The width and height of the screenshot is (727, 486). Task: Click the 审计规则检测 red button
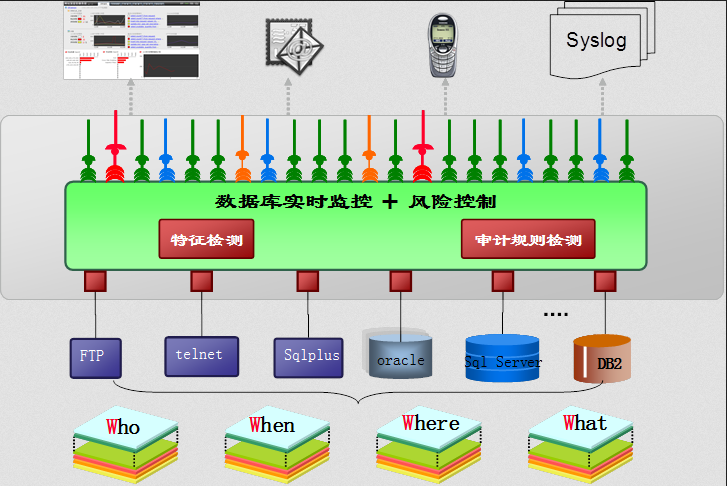[528, 240]
